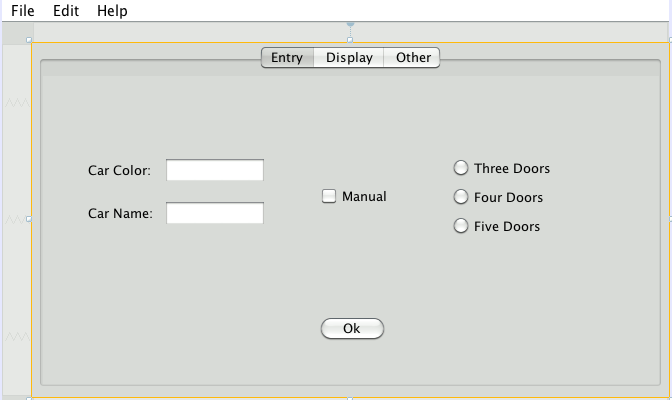Switch to the Entry tab
Image resolution: width=672 pixels, height=400 pixels.
pyautogui.click(x=286, y=58)
